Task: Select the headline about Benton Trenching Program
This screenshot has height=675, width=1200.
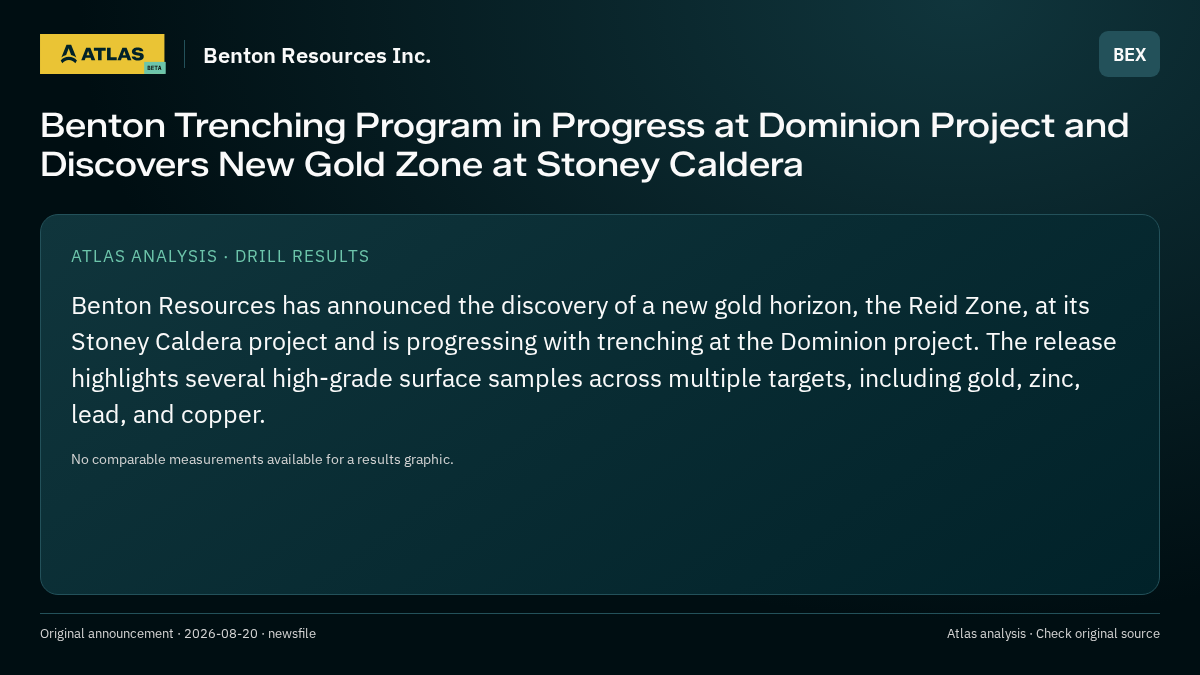Action: click(585, 145)
